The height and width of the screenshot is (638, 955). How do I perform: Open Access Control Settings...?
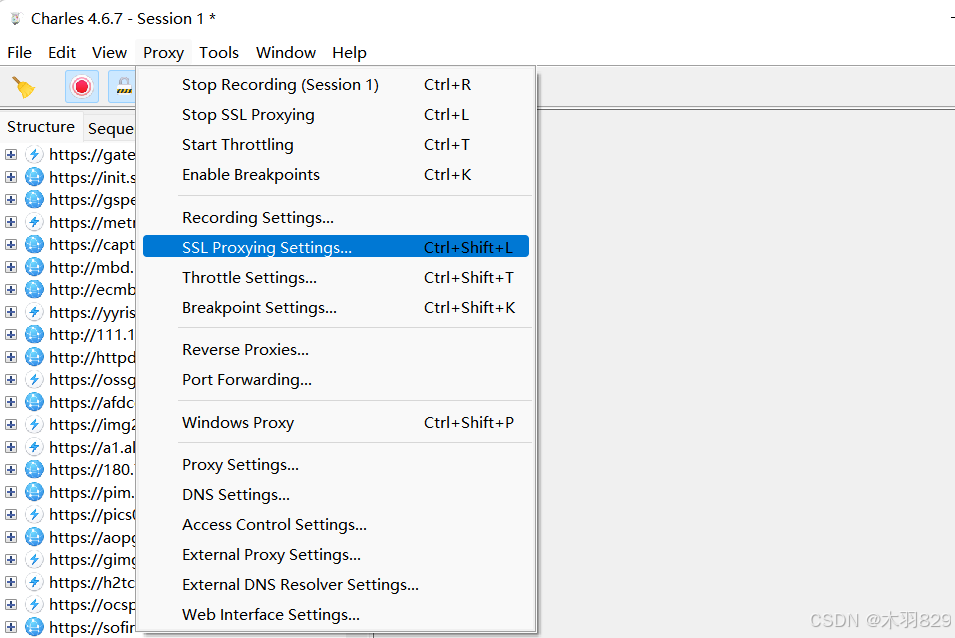point(336,525)
